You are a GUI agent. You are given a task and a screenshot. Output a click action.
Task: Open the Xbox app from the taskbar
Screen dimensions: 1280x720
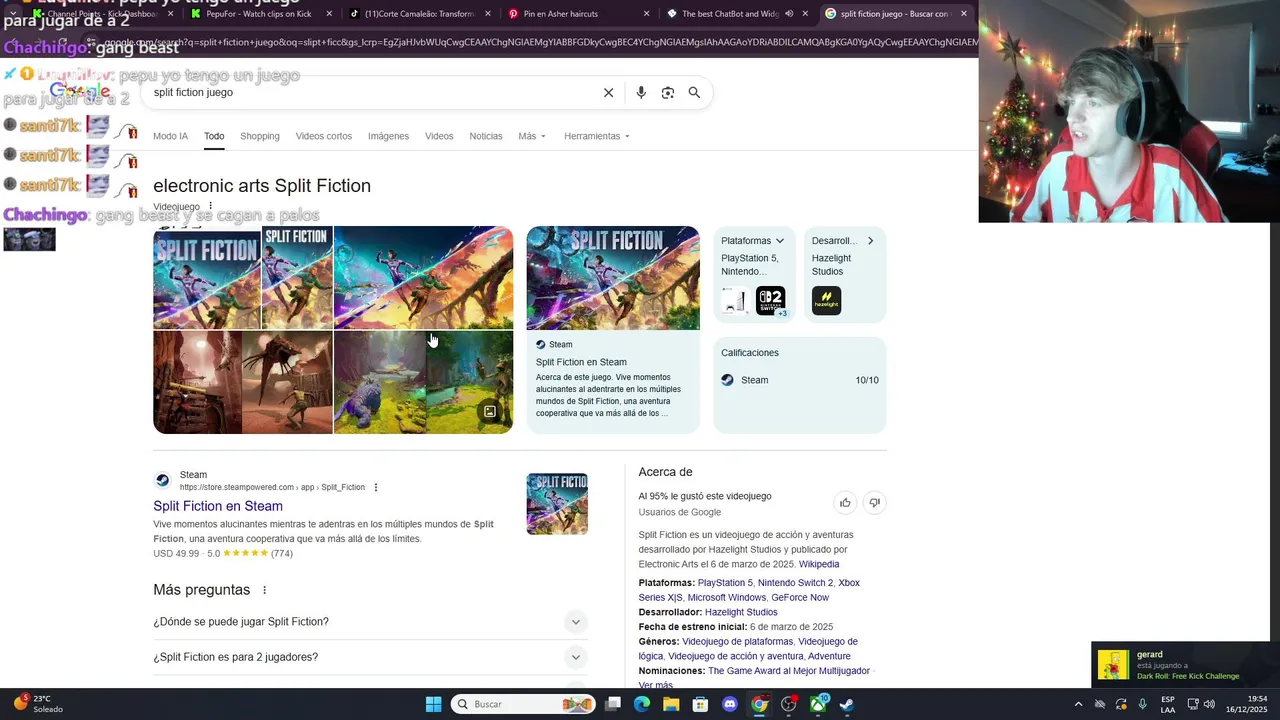[818, 704]
